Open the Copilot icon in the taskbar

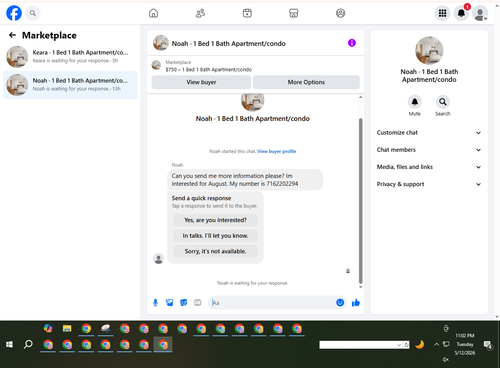pyautogui.click(x=48, y=329)
